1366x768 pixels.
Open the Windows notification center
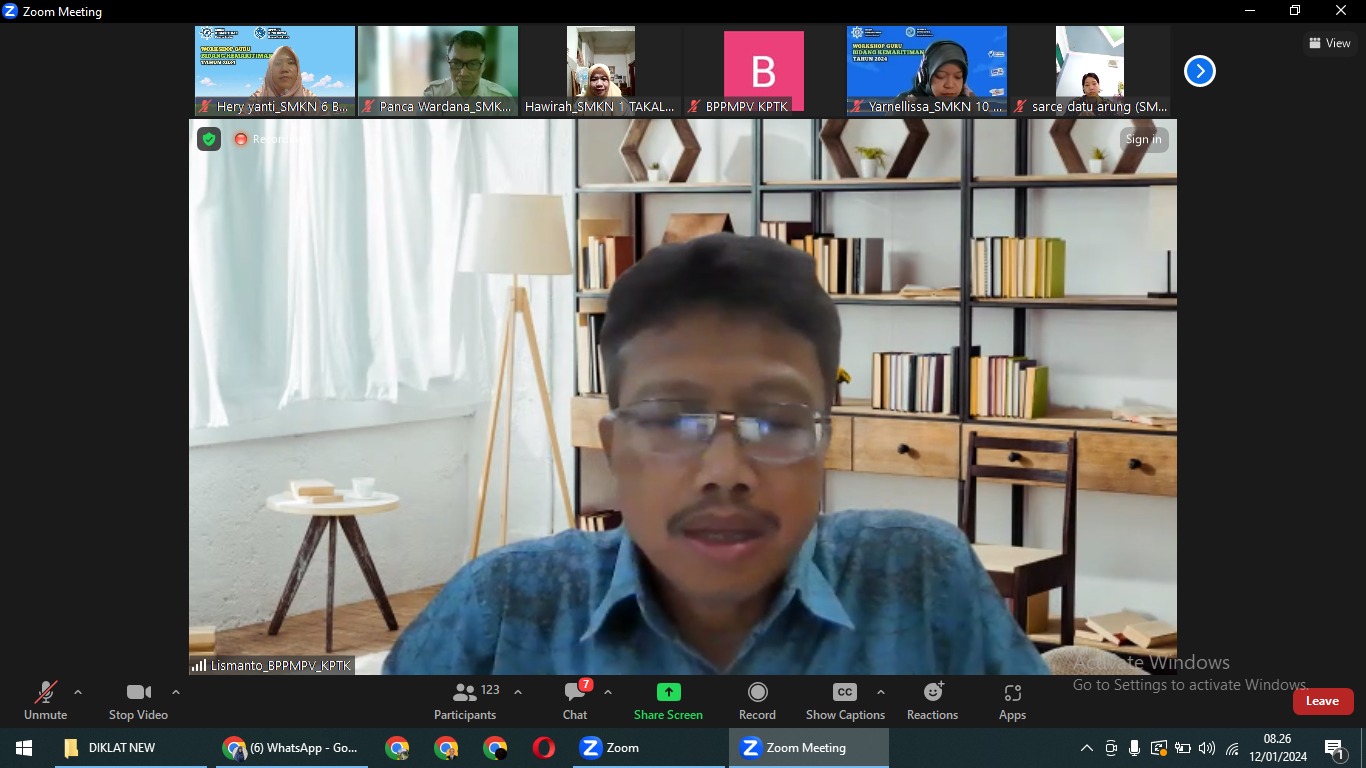pos(1335,749)
